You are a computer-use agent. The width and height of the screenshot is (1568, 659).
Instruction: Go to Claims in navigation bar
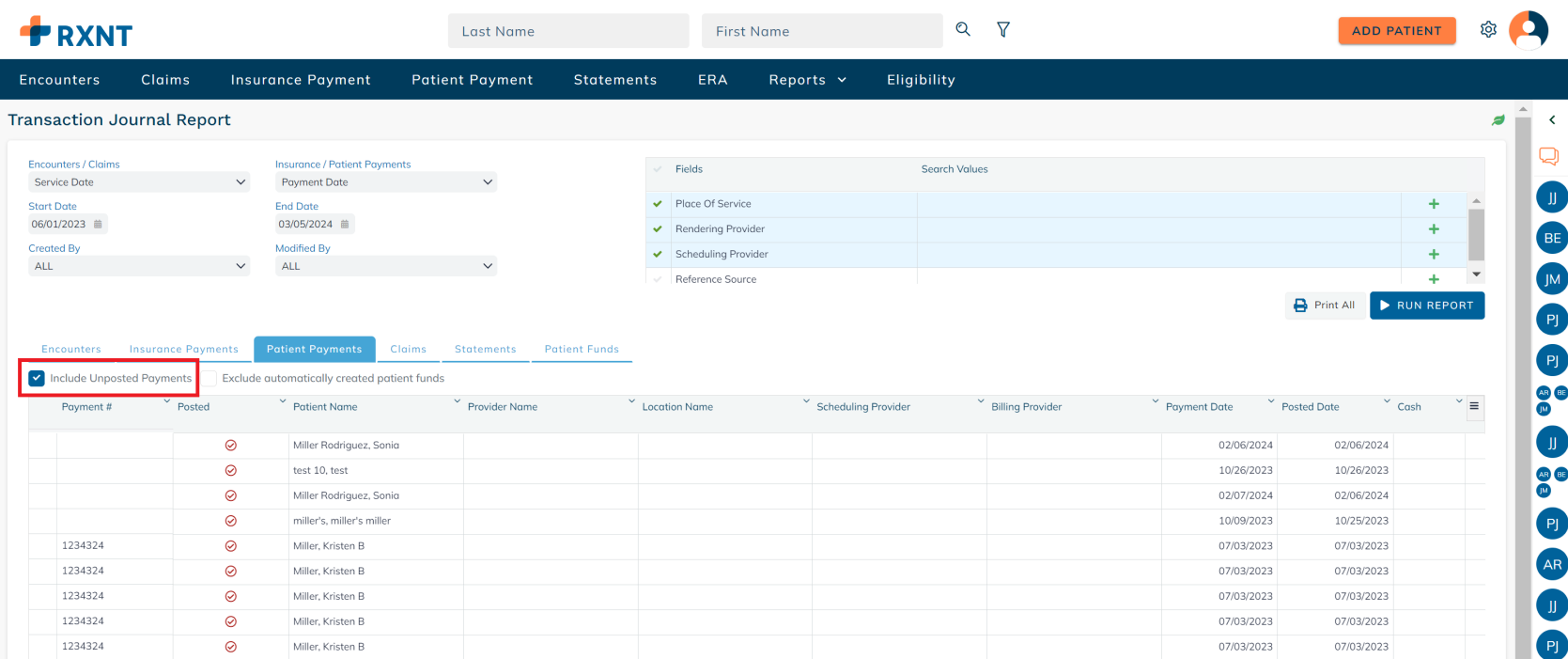pos(165,80)
